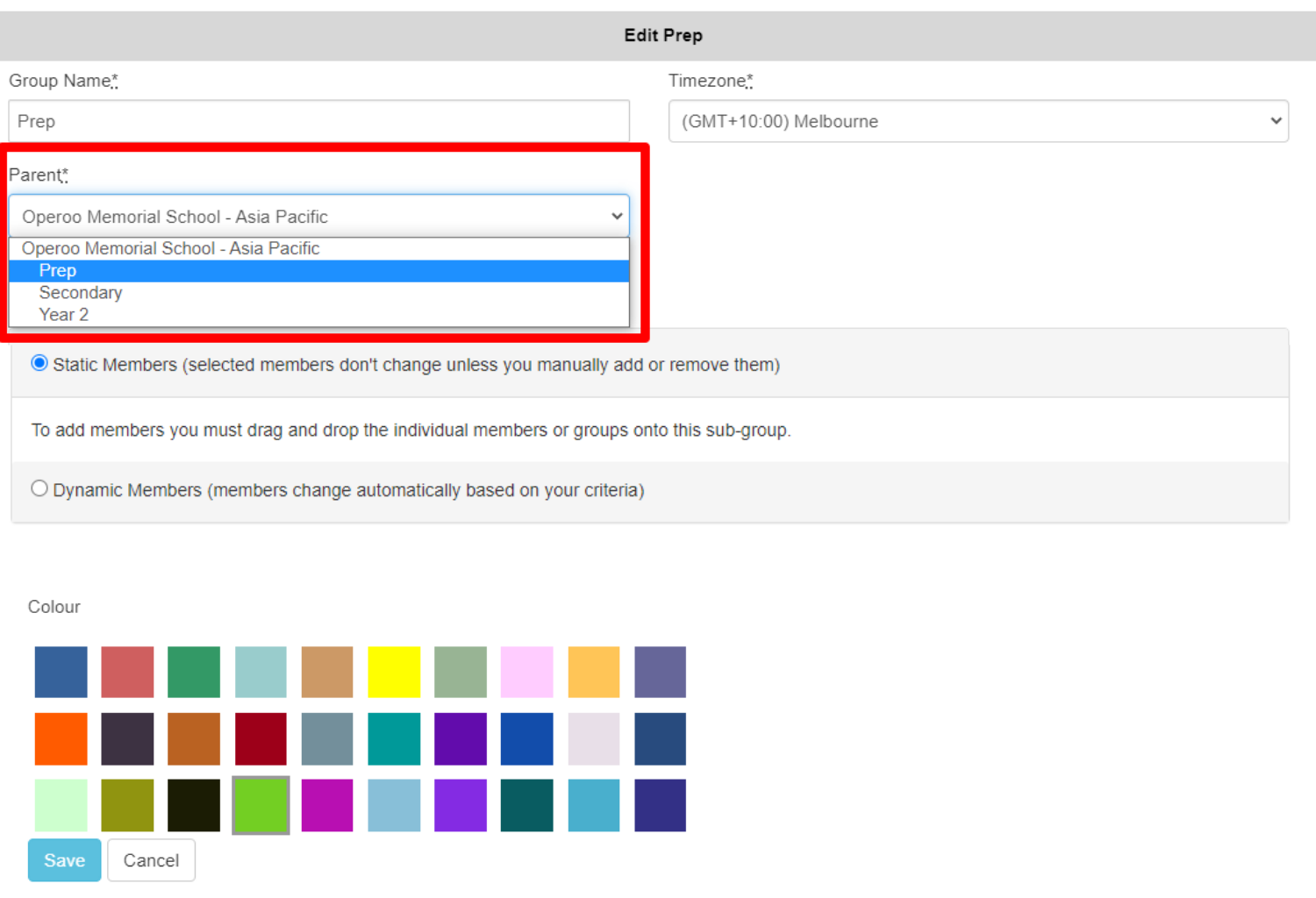Viewport: 1316px width, 898px height.
Task: Open the Timezone dropdown
Action: [977, 121]
